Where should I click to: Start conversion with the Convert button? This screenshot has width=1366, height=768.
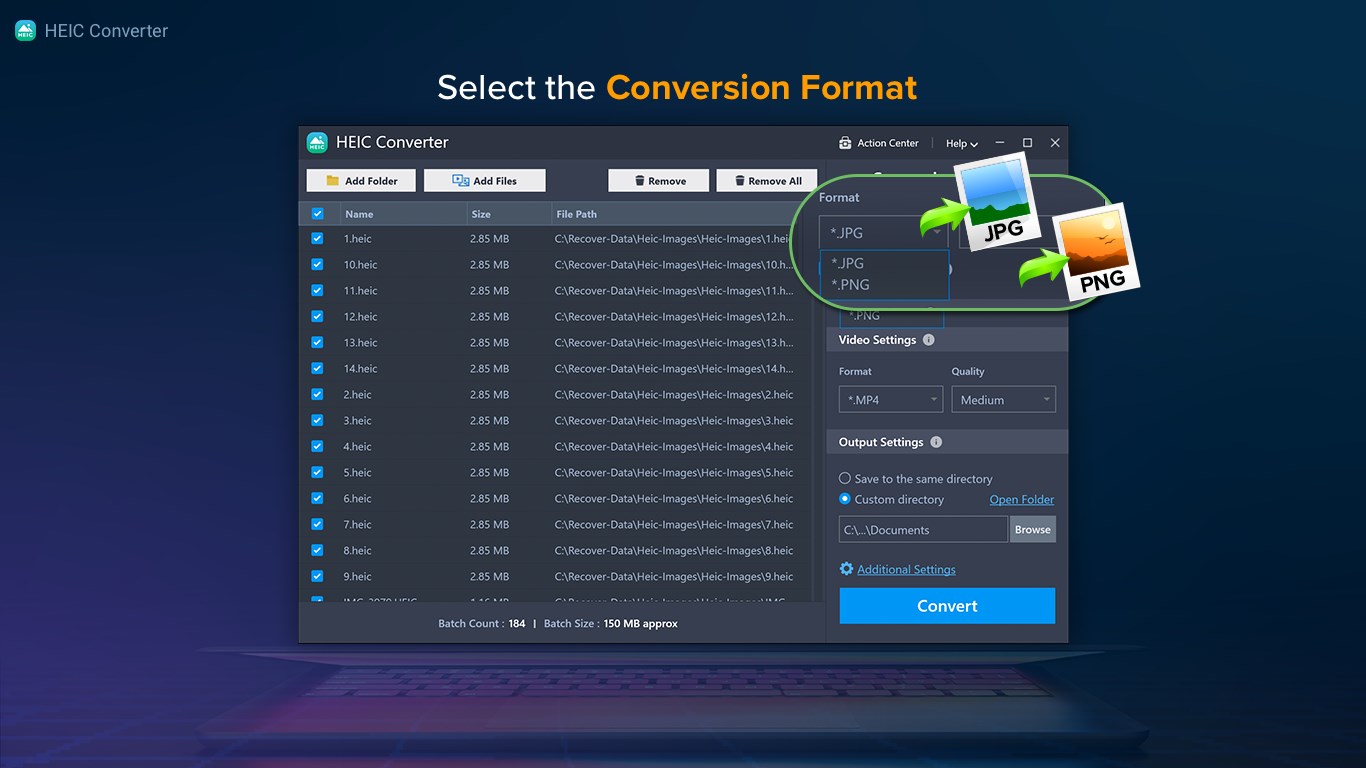click(x=947, y=606)
